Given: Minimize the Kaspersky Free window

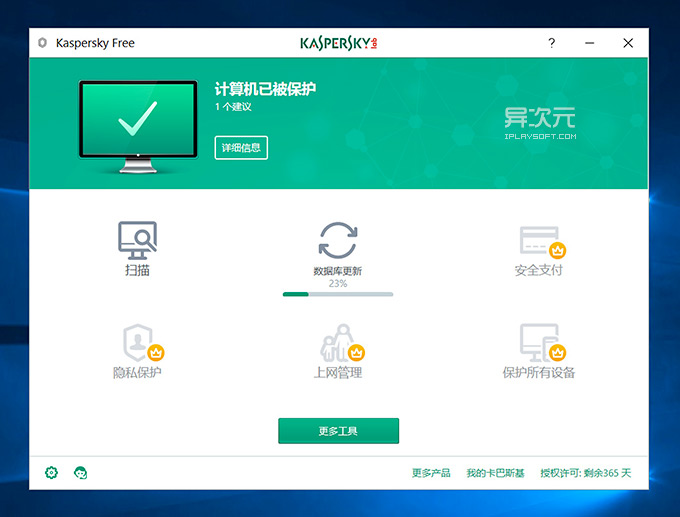Looking at the screenshot, I should click(x=589, y=43).
